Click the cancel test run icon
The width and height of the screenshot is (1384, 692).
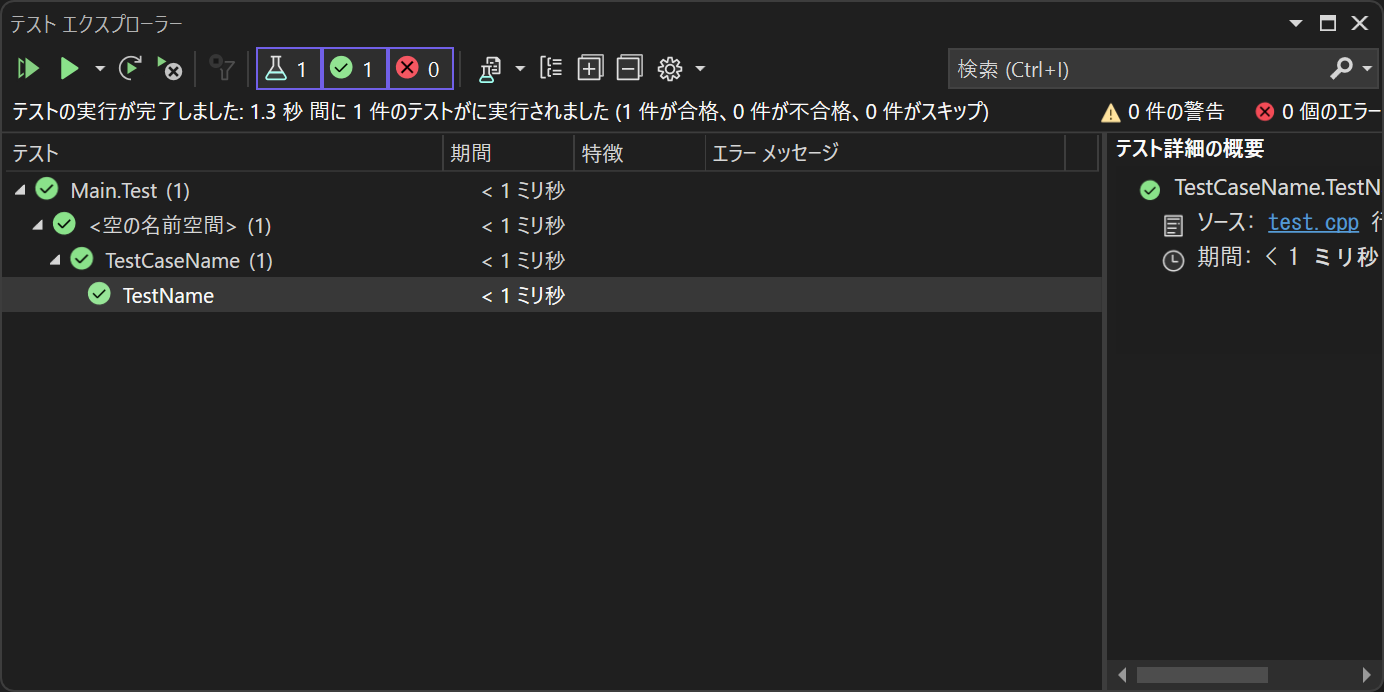170,68
